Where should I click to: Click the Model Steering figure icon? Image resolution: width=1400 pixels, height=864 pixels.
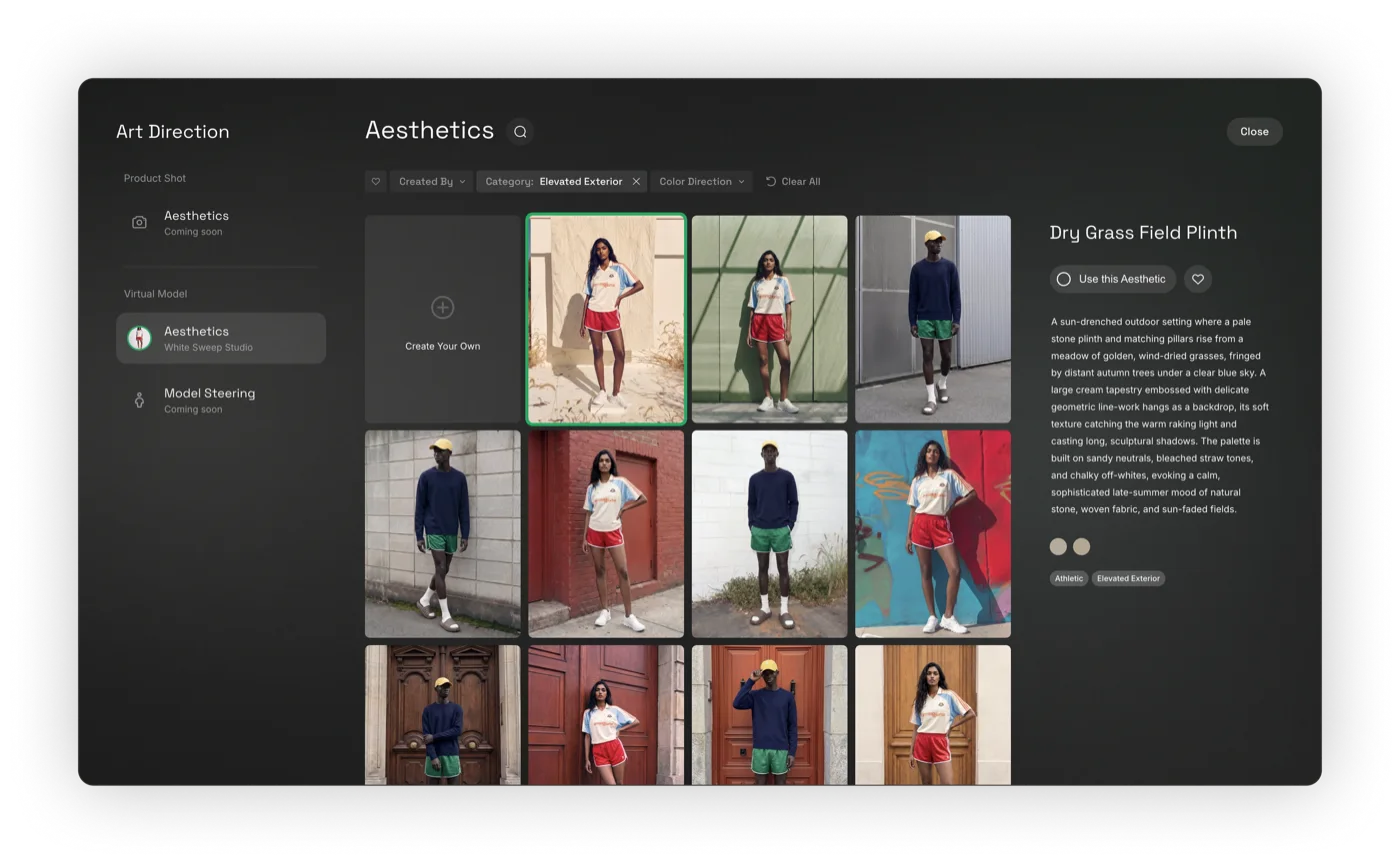point(139,400)
